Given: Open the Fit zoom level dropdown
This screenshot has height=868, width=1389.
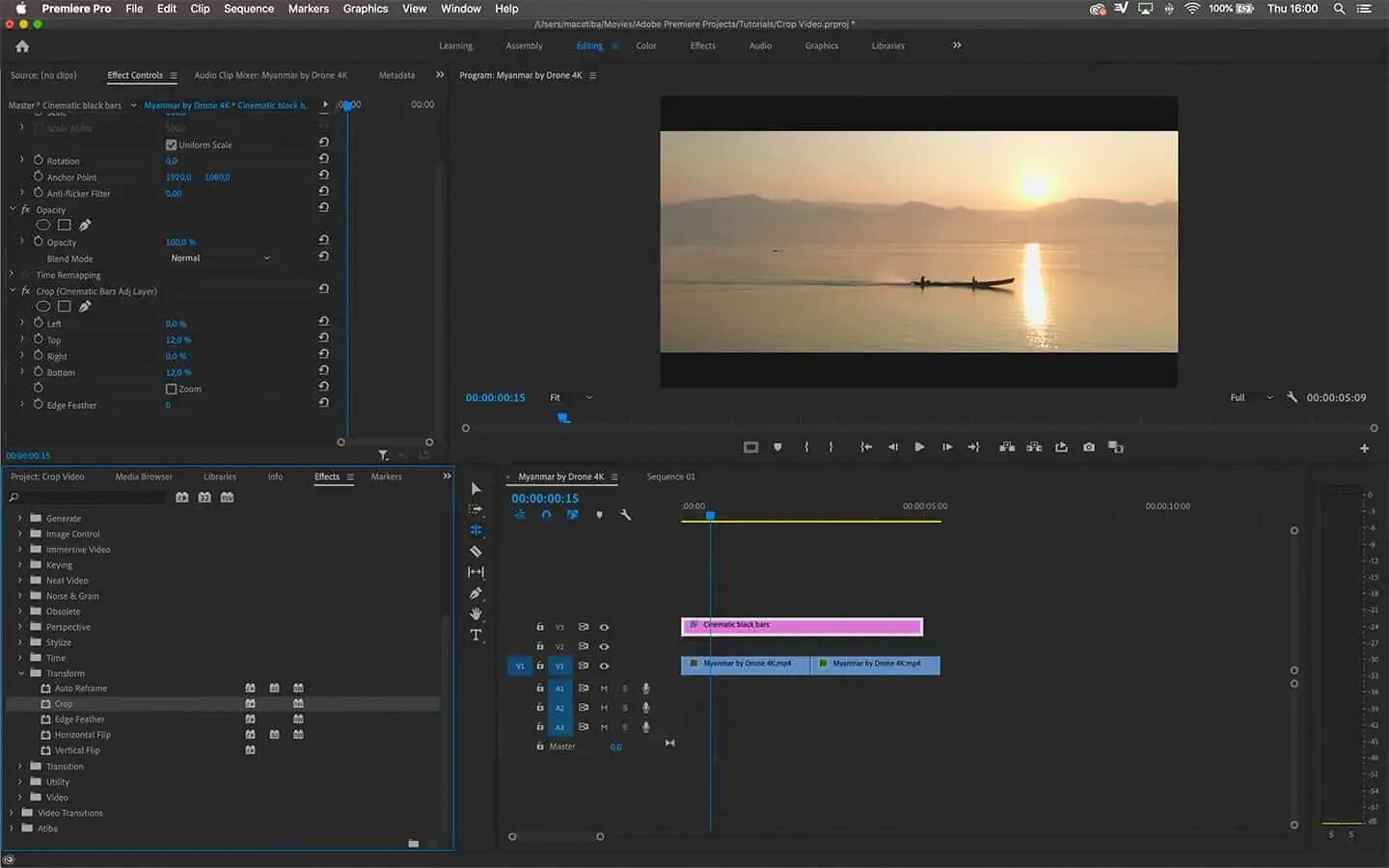Looking at the screenshot, I should coord(571,397).
